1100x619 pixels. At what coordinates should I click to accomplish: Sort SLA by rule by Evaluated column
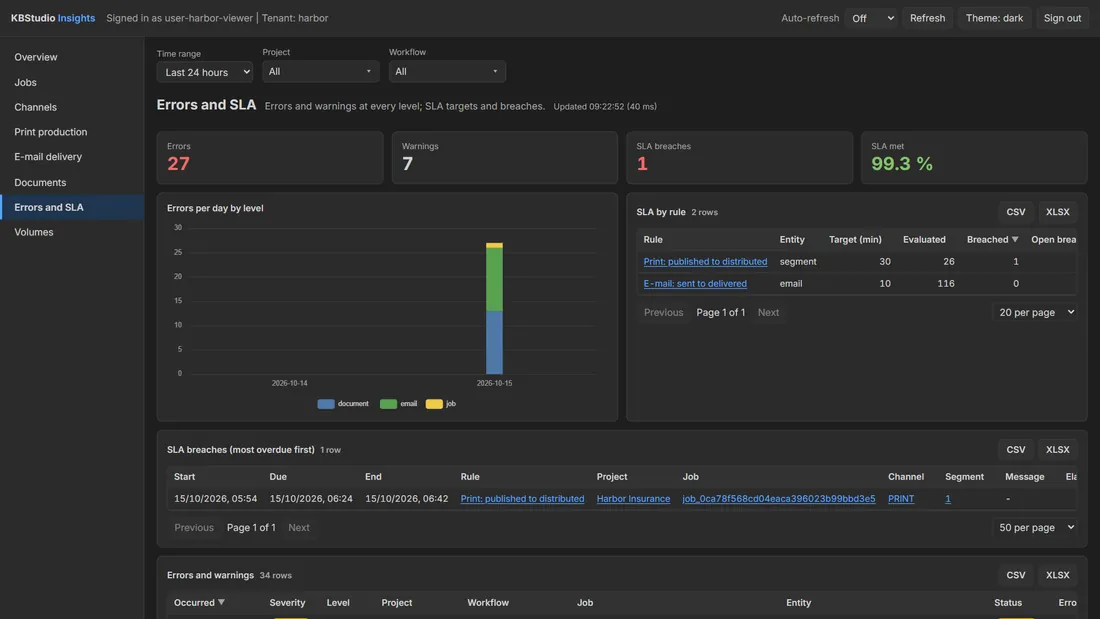coord(924,239)
